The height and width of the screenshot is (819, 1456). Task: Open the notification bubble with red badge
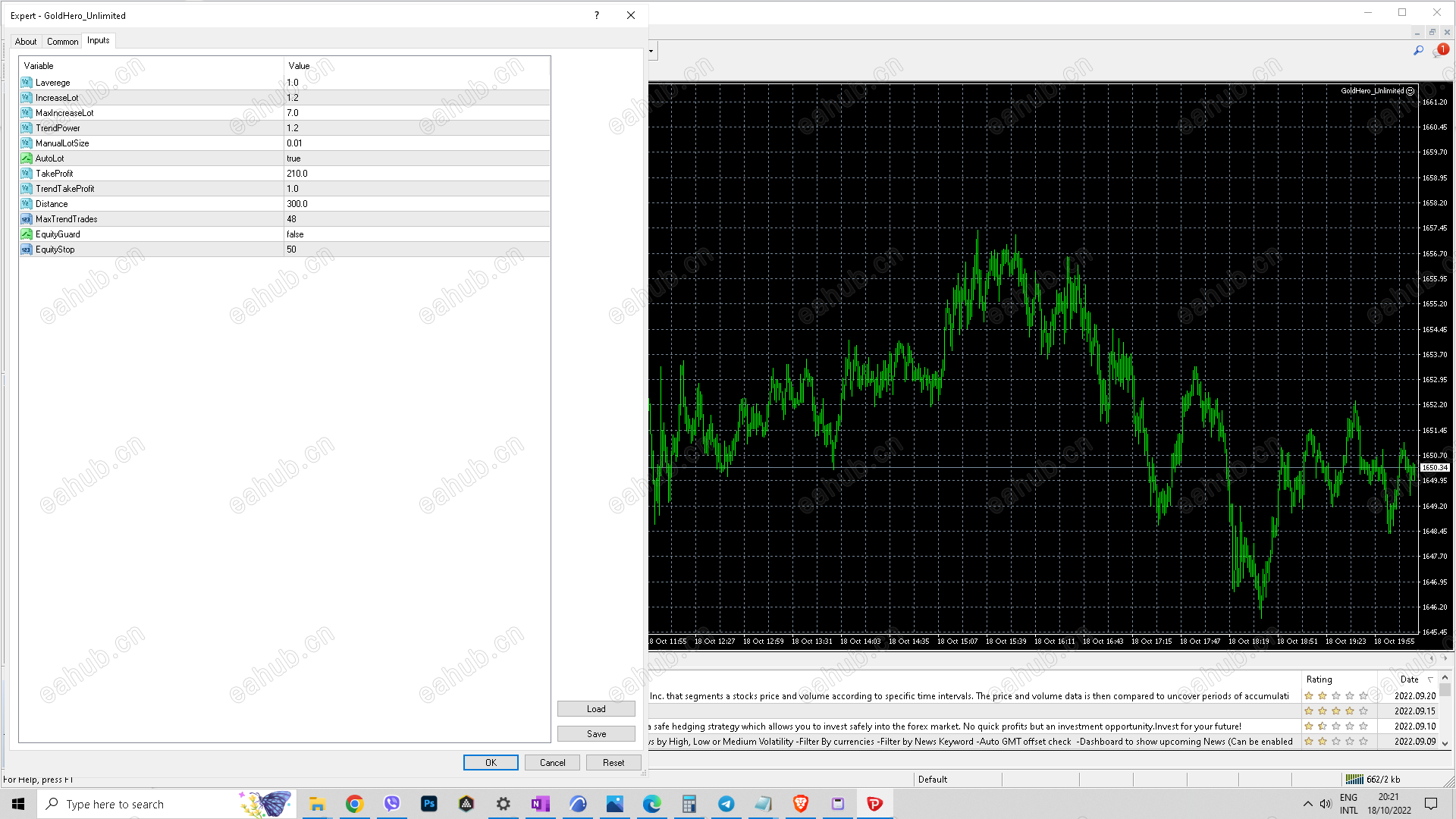[x=1439, y=51]
